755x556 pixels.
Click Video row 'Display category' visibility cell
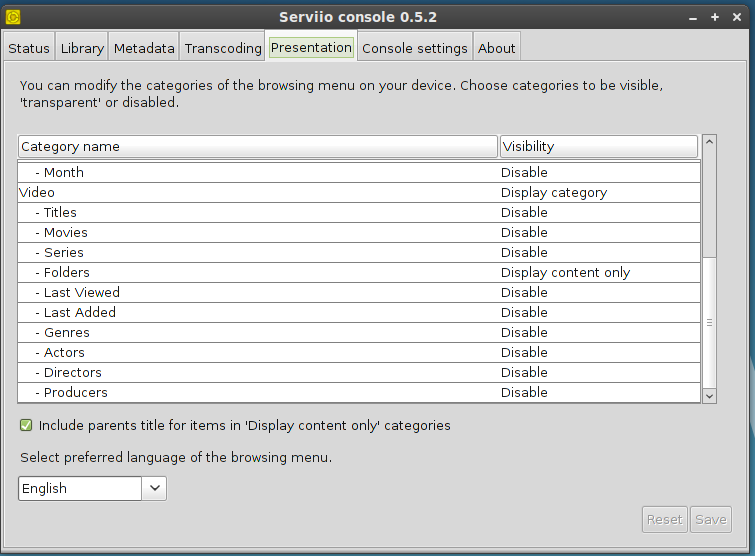[553, 192]
